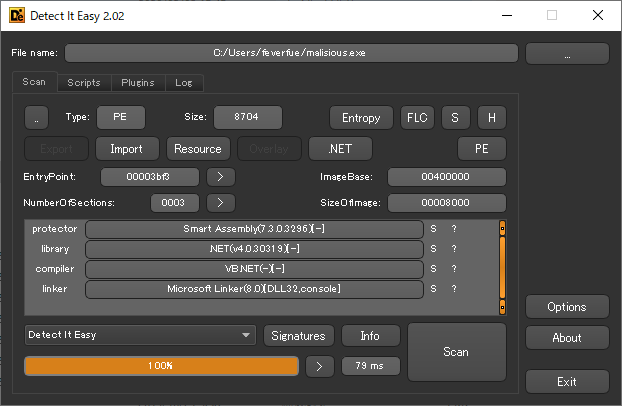
Task: Open the FLC calculator
Action: click(x=417, y=117)
